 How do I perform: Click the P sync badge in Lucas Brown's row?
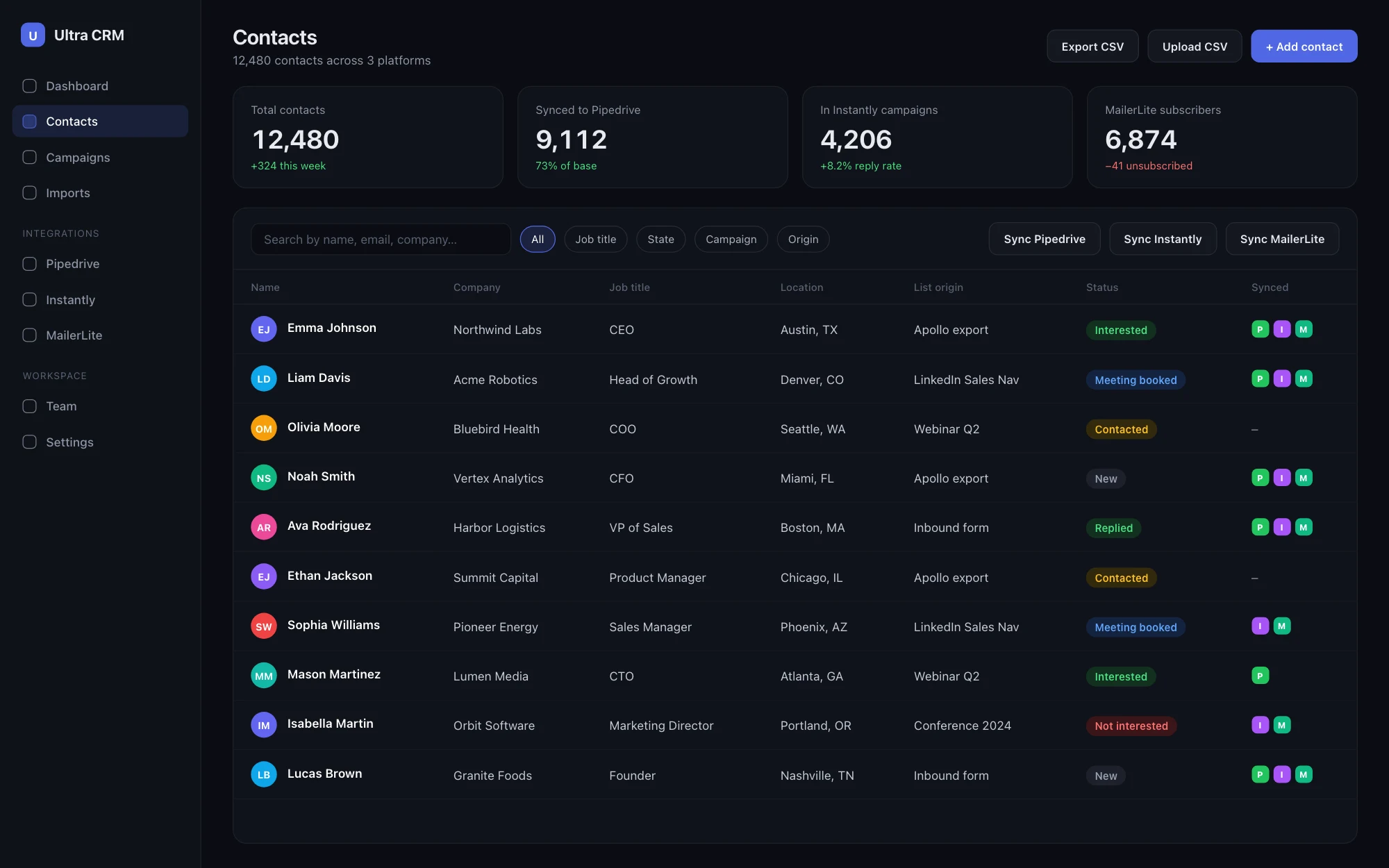[x=1260, y=774]
